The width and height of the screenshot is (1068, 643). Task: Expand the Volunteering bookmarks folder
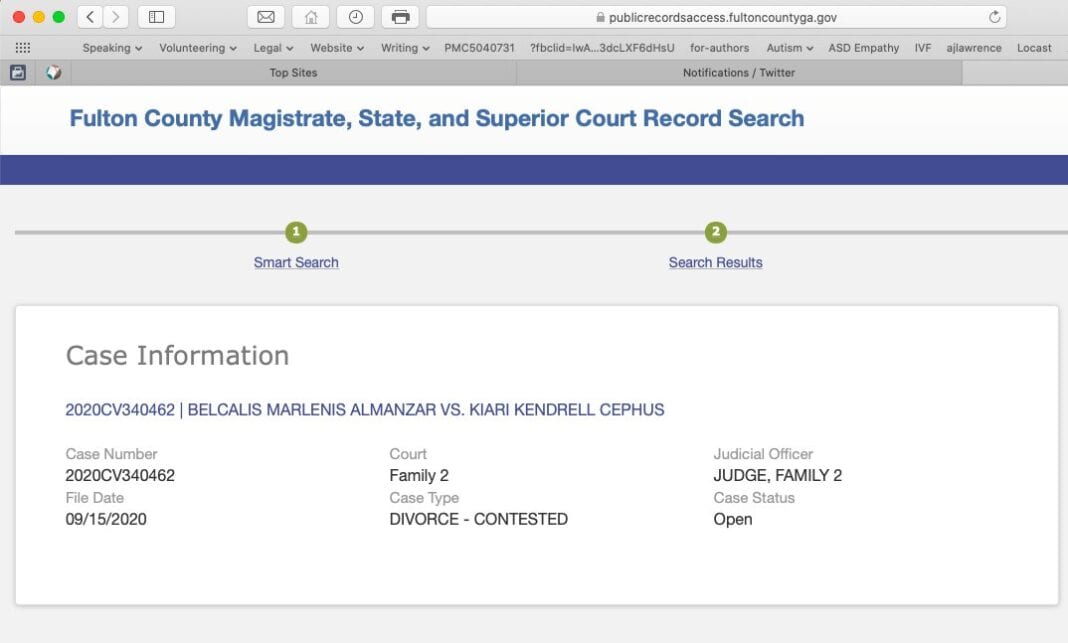click(197, 48)
